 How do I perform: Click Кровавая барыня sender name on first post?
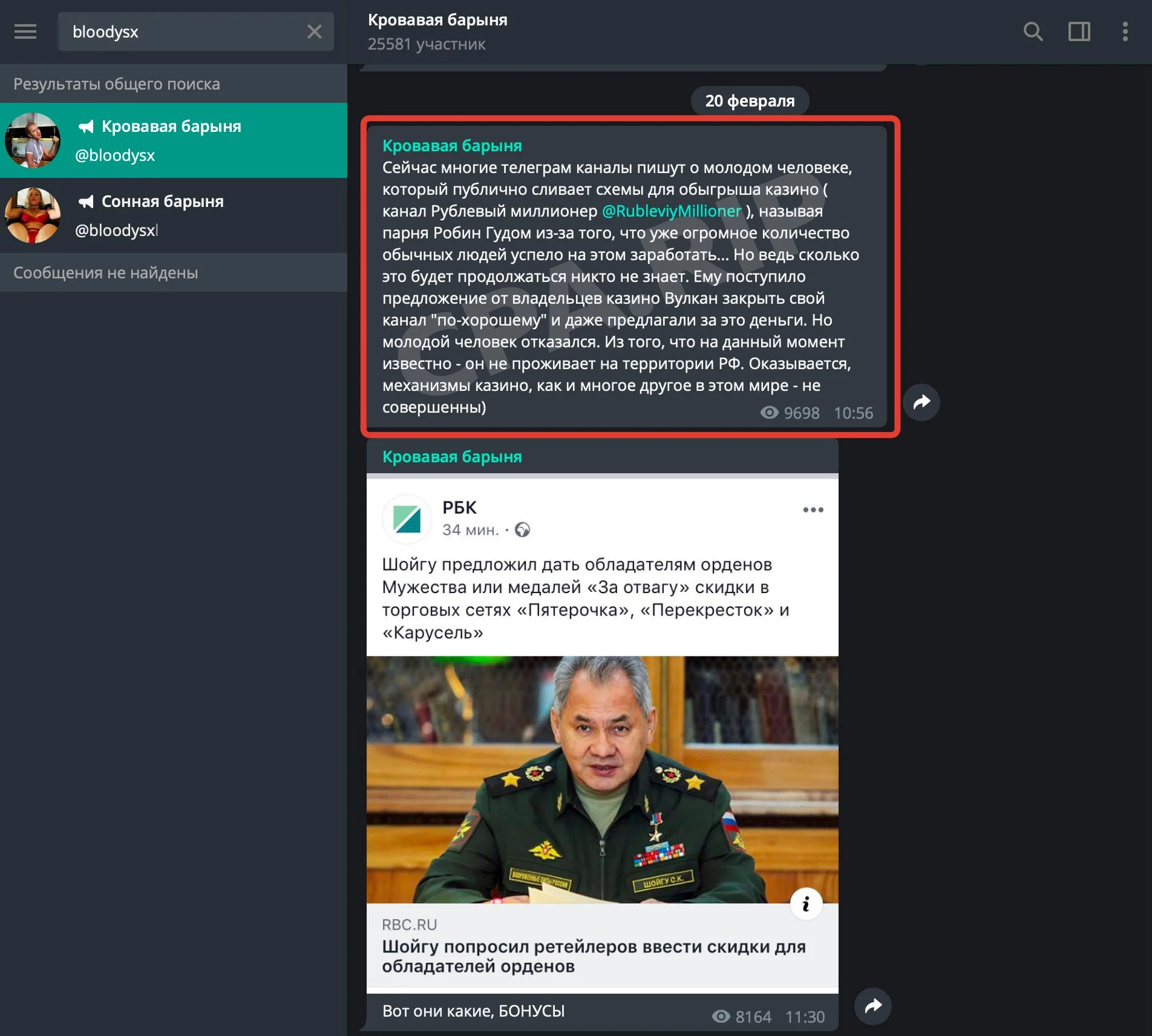click(x=452, y=146)
